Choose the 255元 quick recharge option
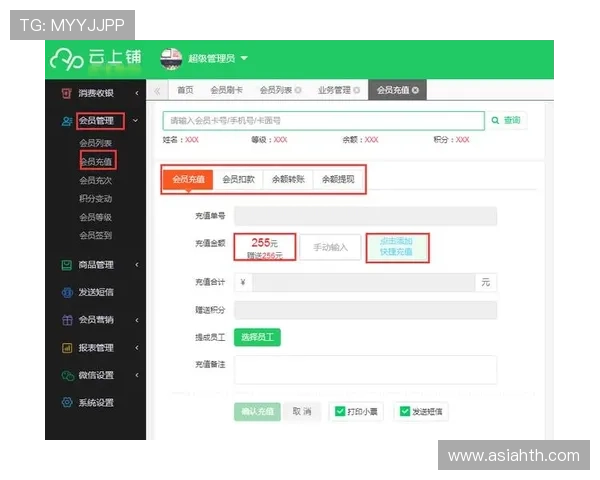 click(x=265, y=247)
